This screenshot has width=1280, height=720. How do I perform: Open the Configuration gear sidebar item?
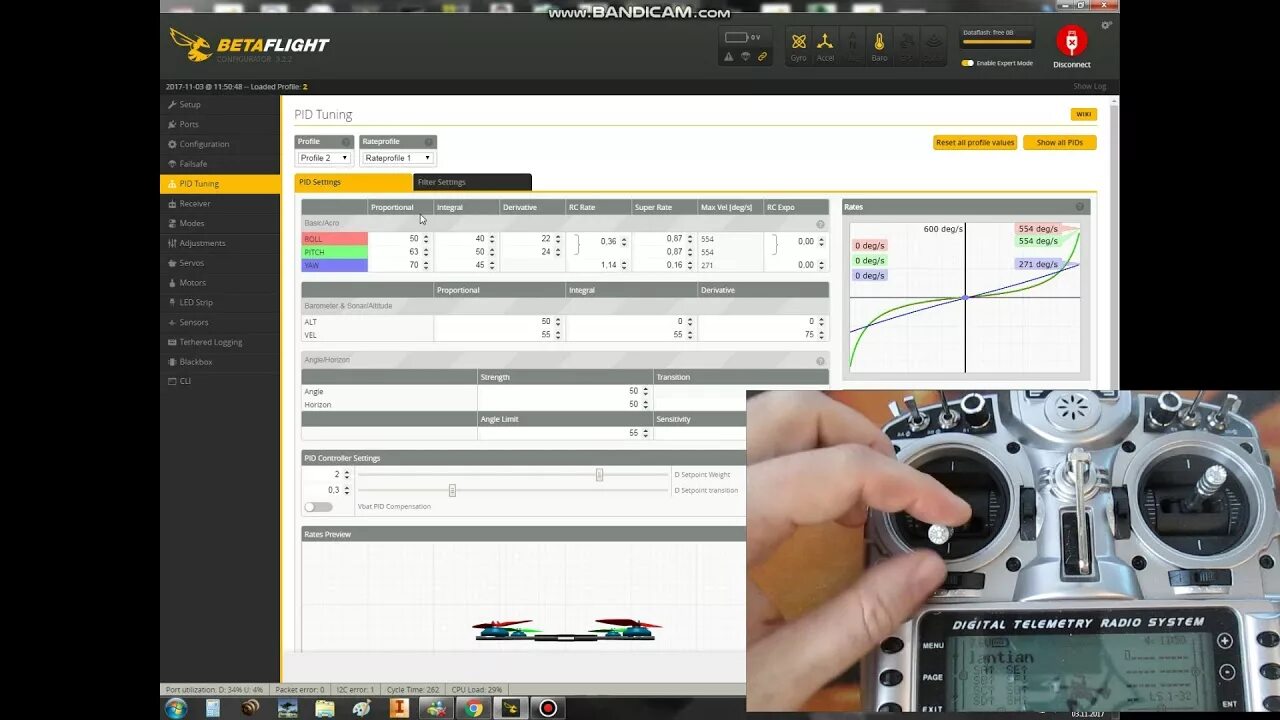[220, 144]
